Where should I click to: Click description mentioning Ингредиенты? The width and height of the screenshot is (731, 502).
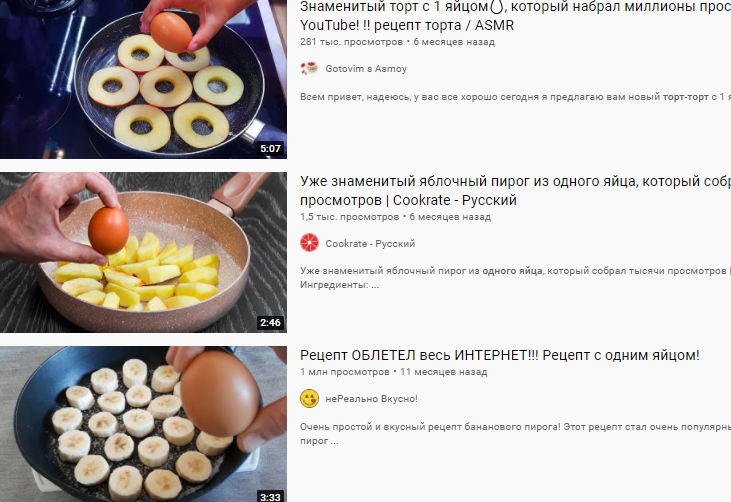coord(515,278)
